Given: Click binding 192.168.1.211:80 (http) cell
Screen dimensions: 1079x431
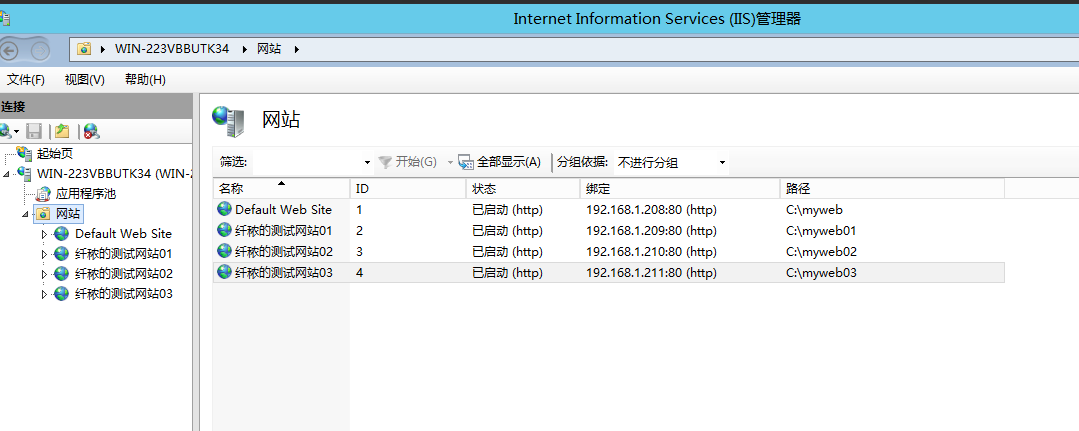Looking at the screenshot, I should point(652,273).
